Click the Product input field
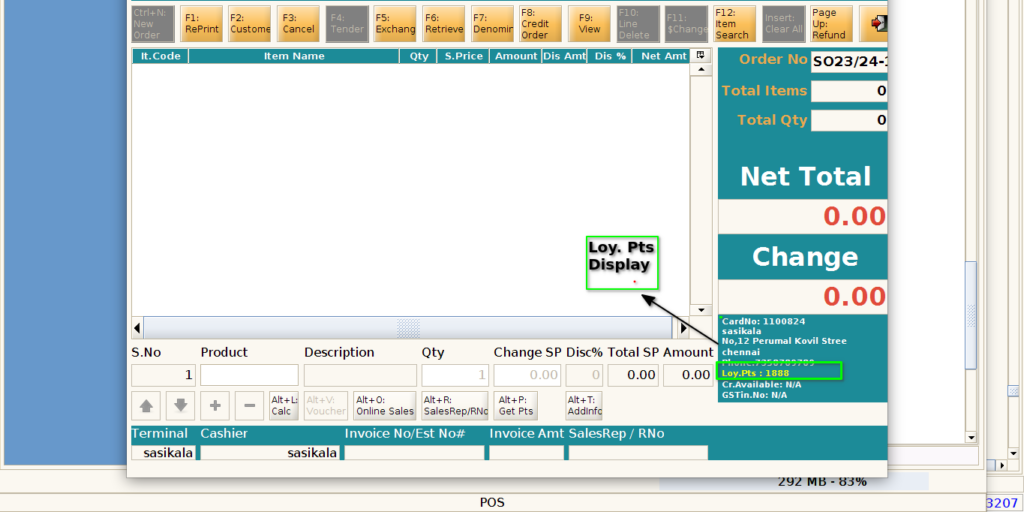Screen dimensions: 1024x512 click(249, 375)
